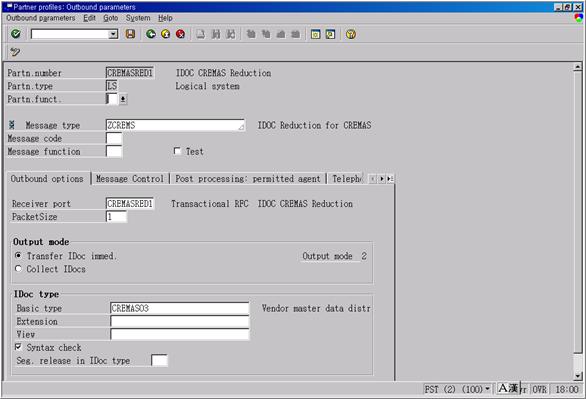586x399 pixels.
Task: Click the Print icon in the toolbar
Action: pyautogui.click(x=201, y=34)
